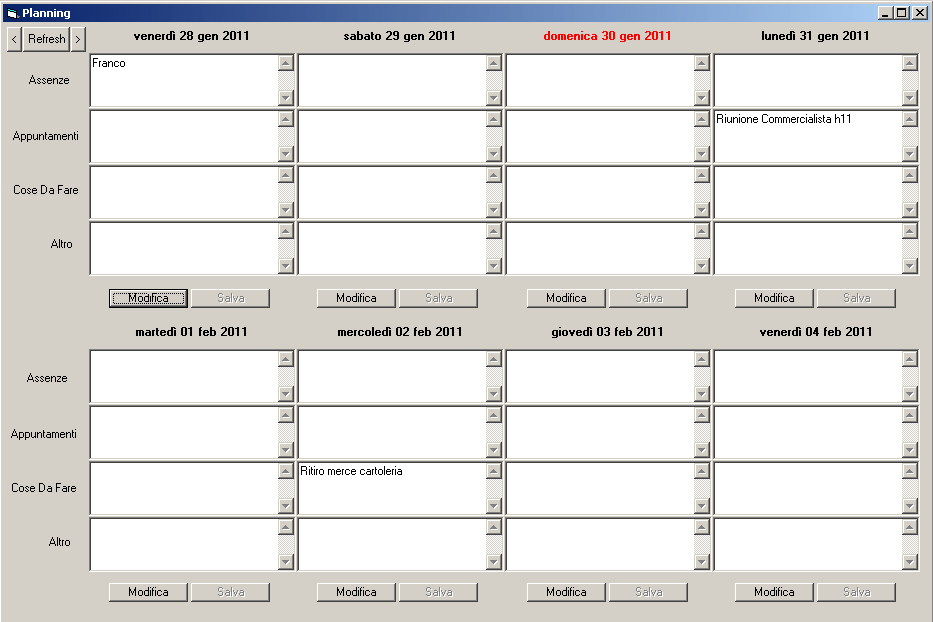Advance to next days with the right arrow button

[78, 39]
